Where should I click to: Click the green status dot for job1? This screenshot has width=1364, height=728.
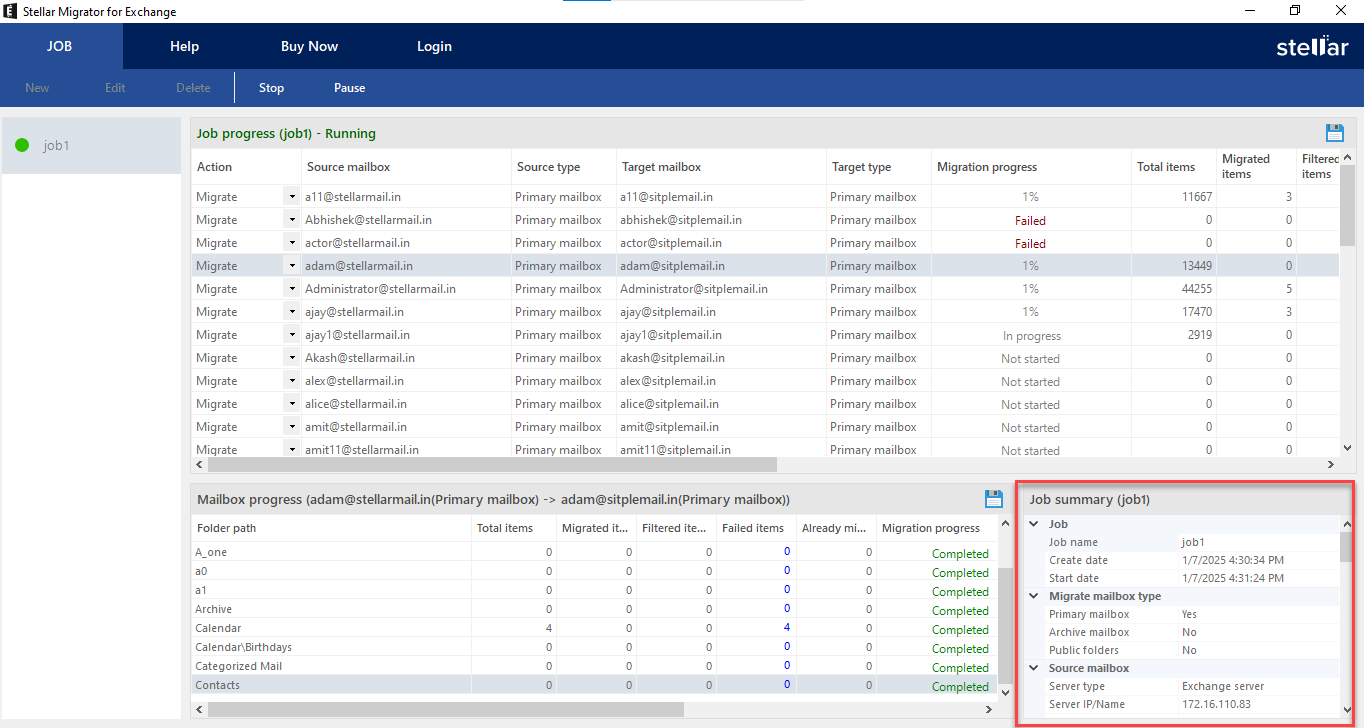[x=22, y=145]
